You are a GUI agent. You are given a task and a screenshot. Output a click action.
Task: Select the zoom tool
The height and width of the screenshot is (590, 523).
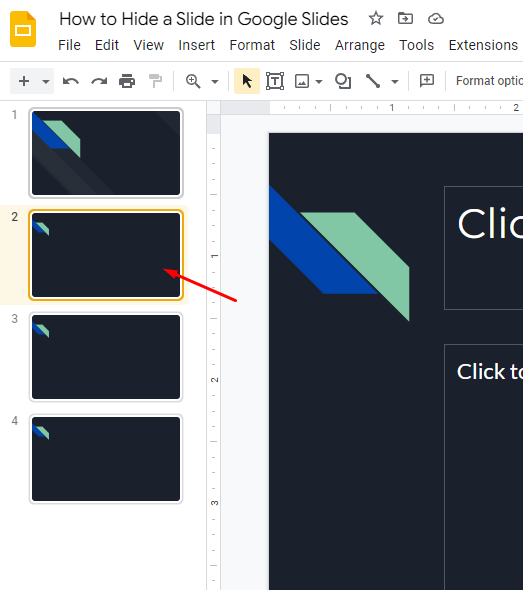[193, 81]
